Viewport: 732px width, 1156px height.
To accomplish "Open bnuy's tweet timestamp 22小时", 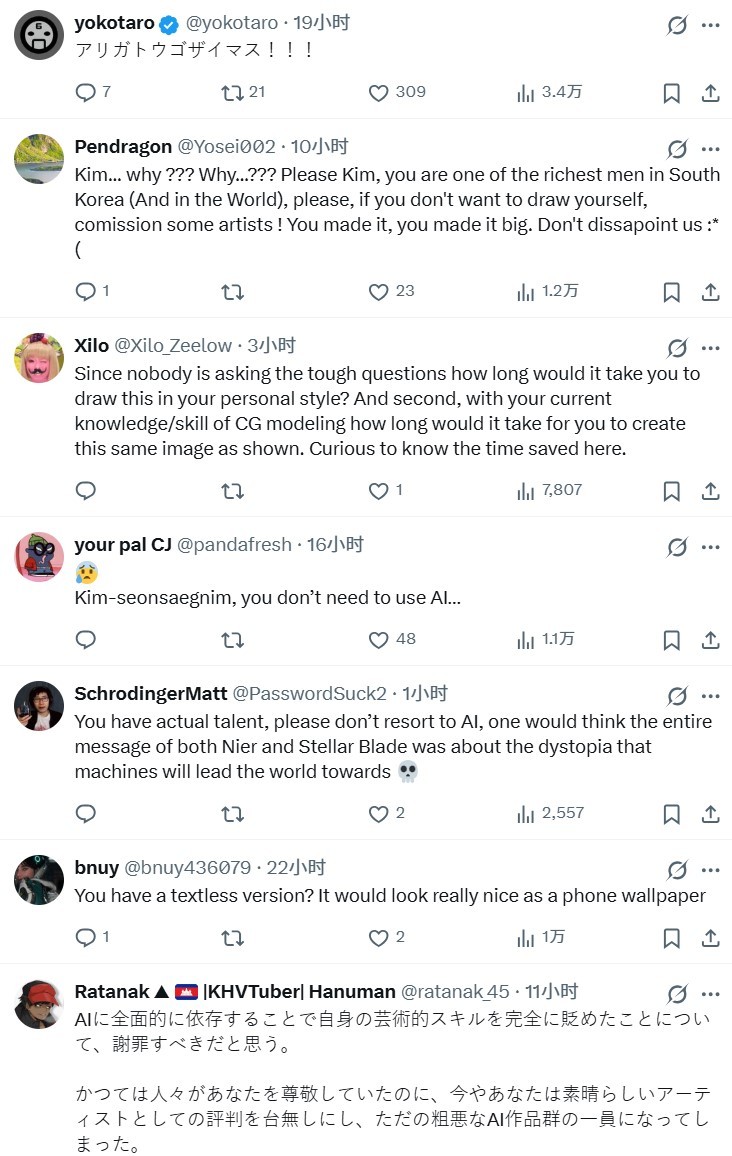I will pyautogui.click(x=298, y=867).
